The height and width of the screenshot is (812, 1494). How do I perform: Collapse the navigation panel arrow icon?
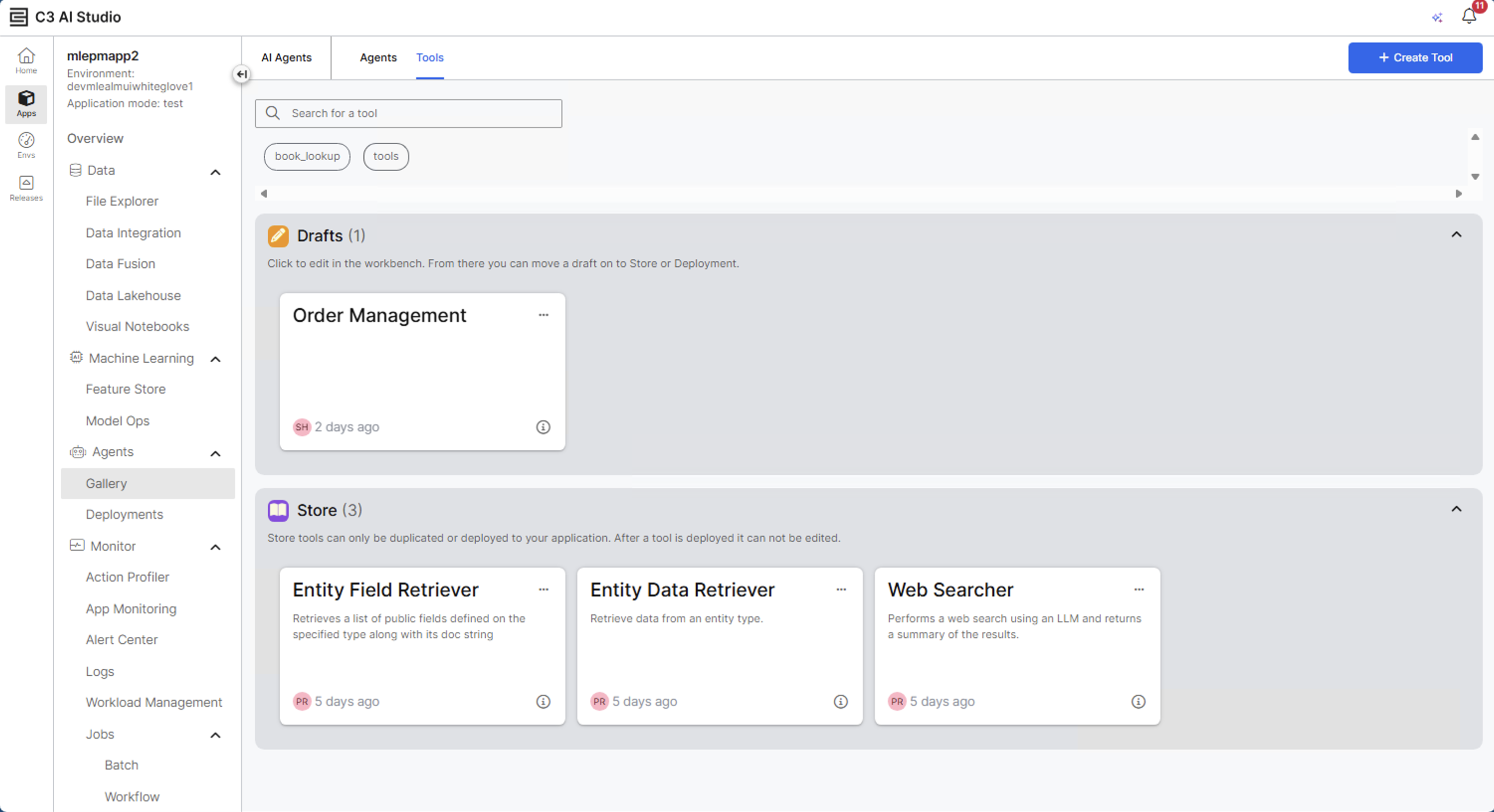point(241,74)
